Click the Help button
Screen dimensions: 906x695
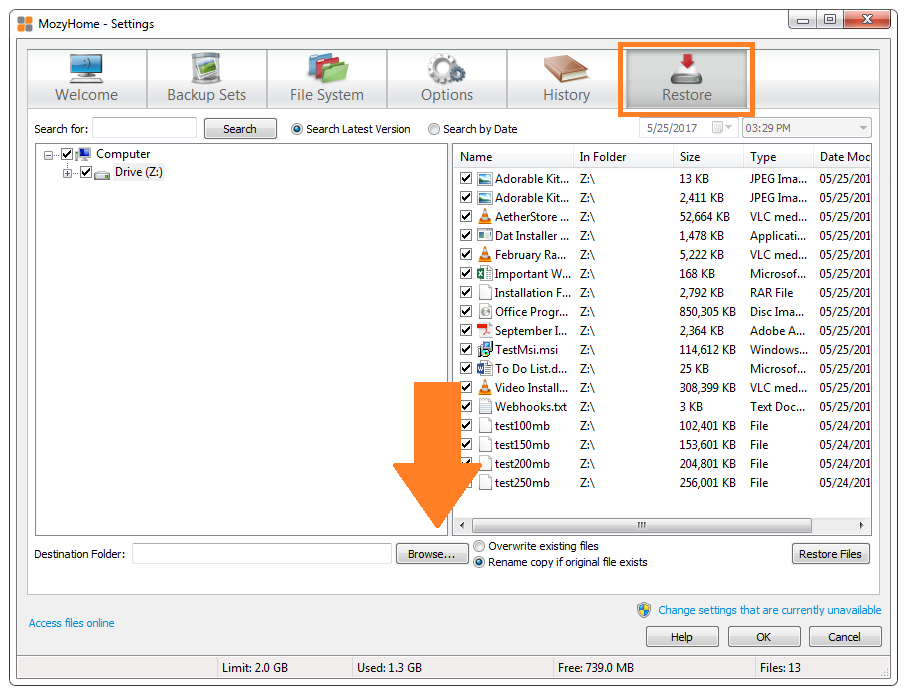pos(682,637)
